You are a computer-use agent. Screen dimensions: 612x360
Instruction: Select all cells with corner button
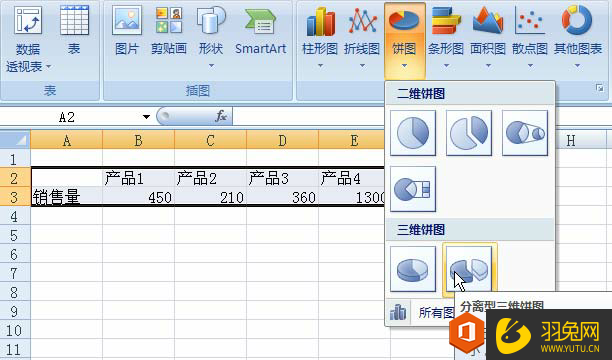tap(15, 140)
